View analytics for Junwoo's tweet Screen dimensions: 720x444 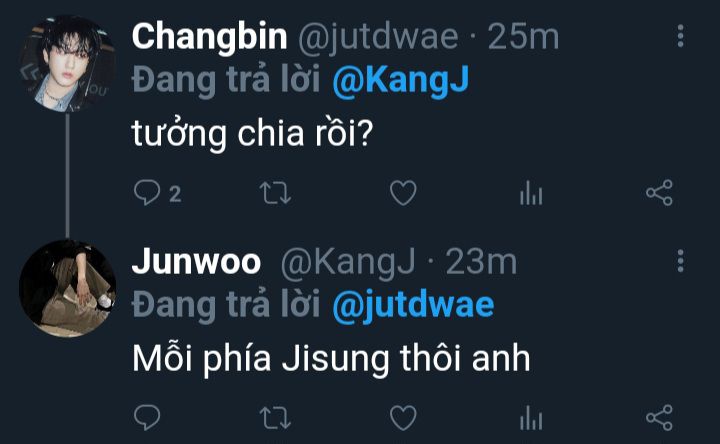pyautogui.click(x=531, y=417)
